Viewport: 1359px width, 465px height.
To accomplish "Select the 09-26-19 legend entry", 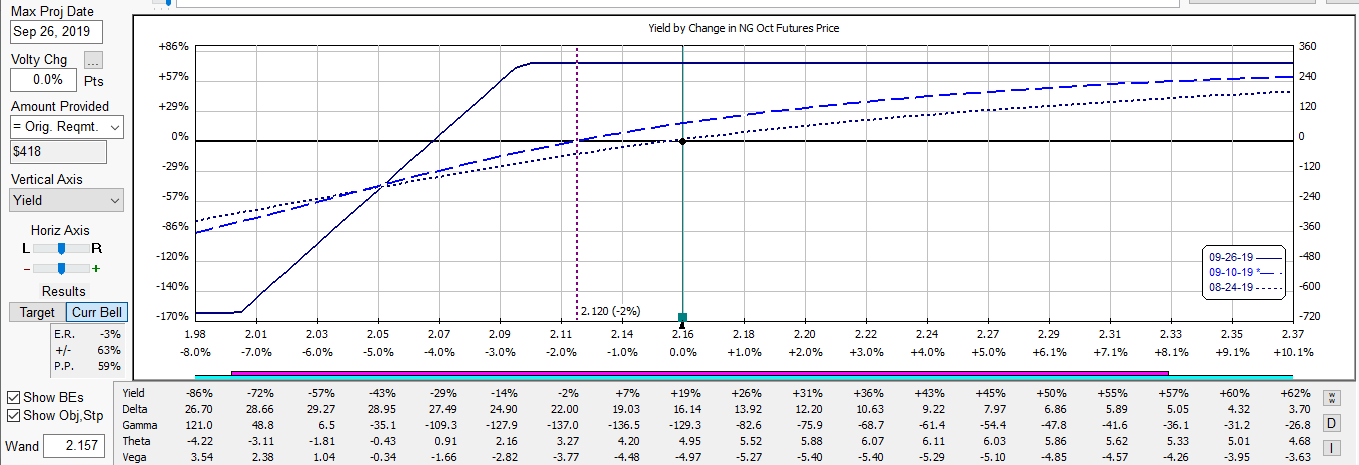I will click(1245, 257).
